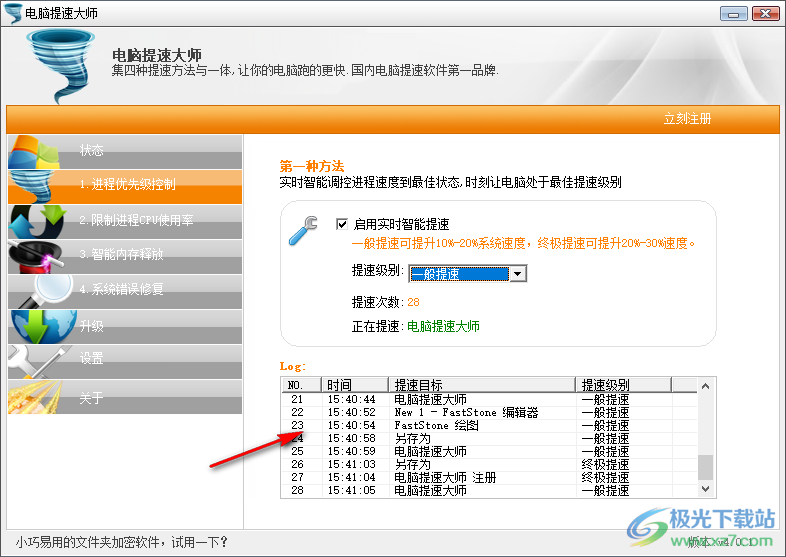Go to 3.智能内存释放 section
This screenshot has width=786, height=557.
pos(125,257)
